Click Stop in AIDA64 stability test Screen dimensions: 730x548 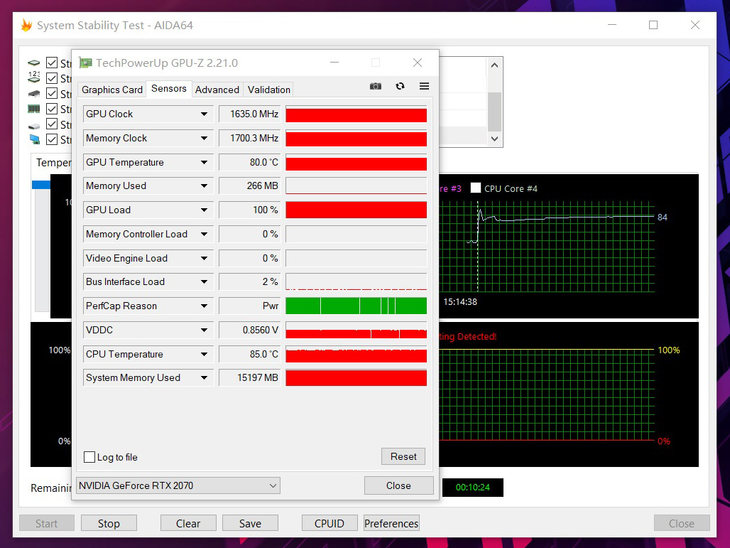point(109,523)
